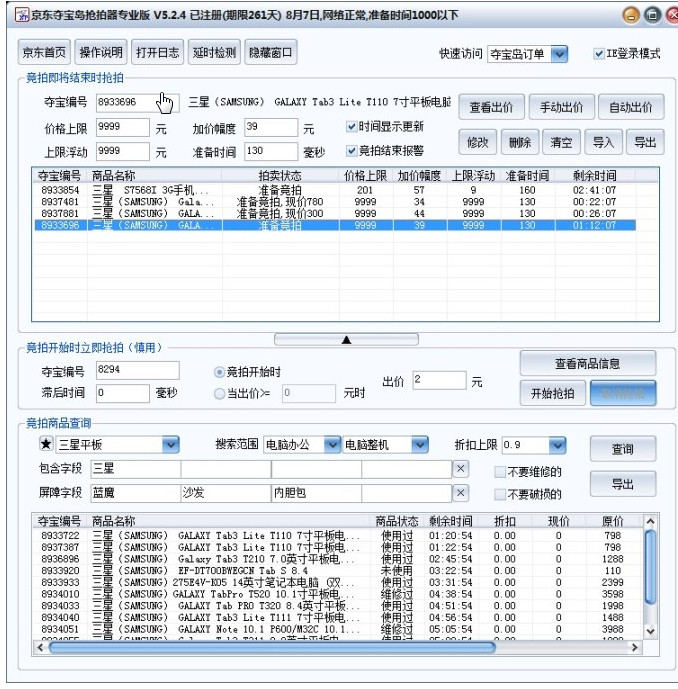
Task: Toggle the IE登录模式 checkbox
Action: click(599, 54)
